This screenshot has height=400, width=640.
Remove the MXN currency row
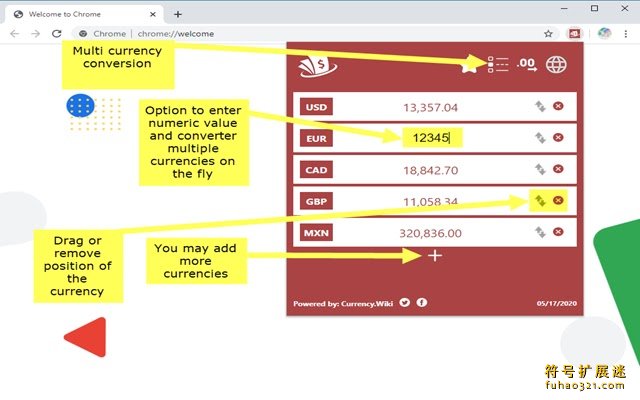pos(558,232)
